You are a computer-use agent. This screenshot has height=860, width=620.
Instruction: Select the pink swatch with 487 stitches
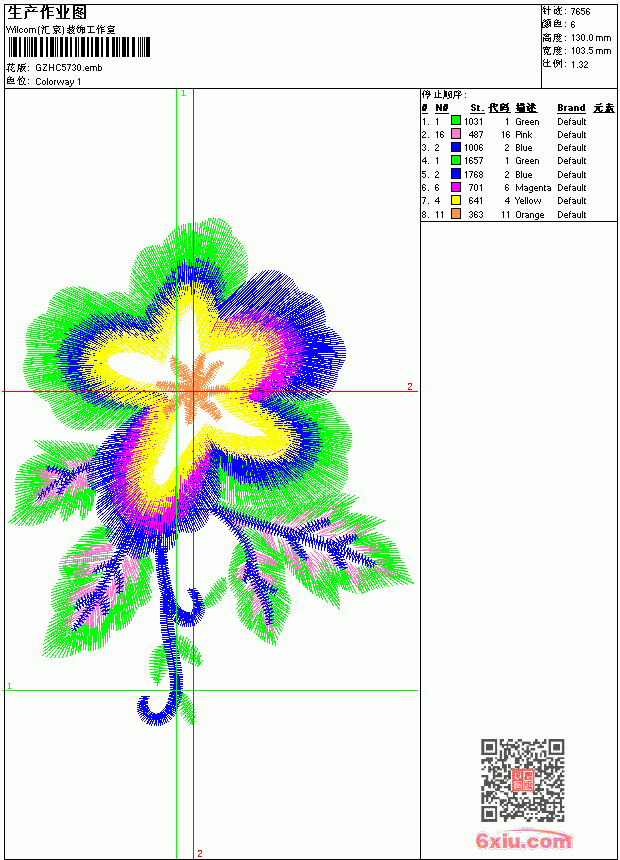[x=455, y=134]
